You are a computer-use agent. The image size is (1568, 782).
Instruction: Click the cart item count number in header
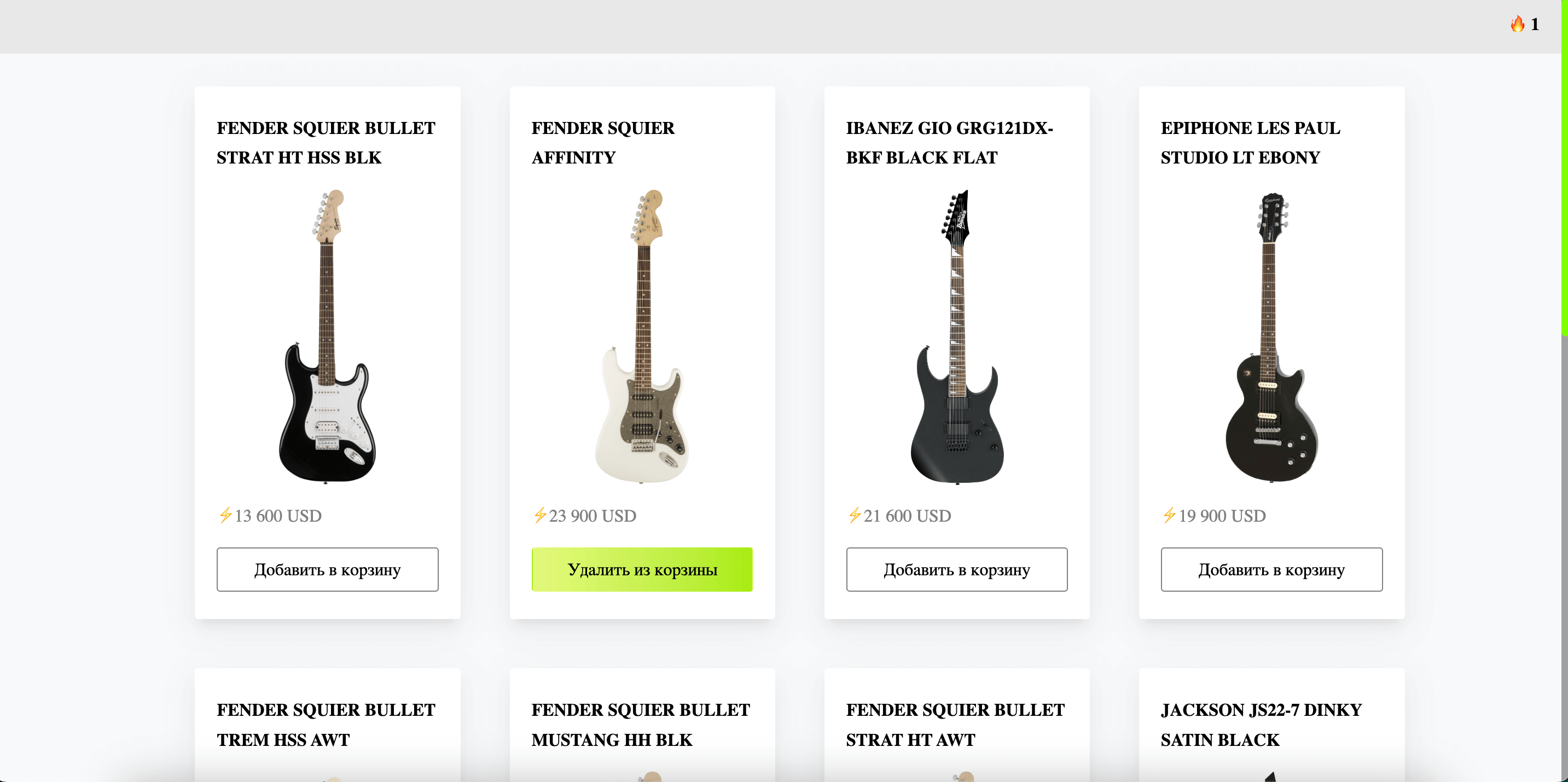click(1535, 25)
